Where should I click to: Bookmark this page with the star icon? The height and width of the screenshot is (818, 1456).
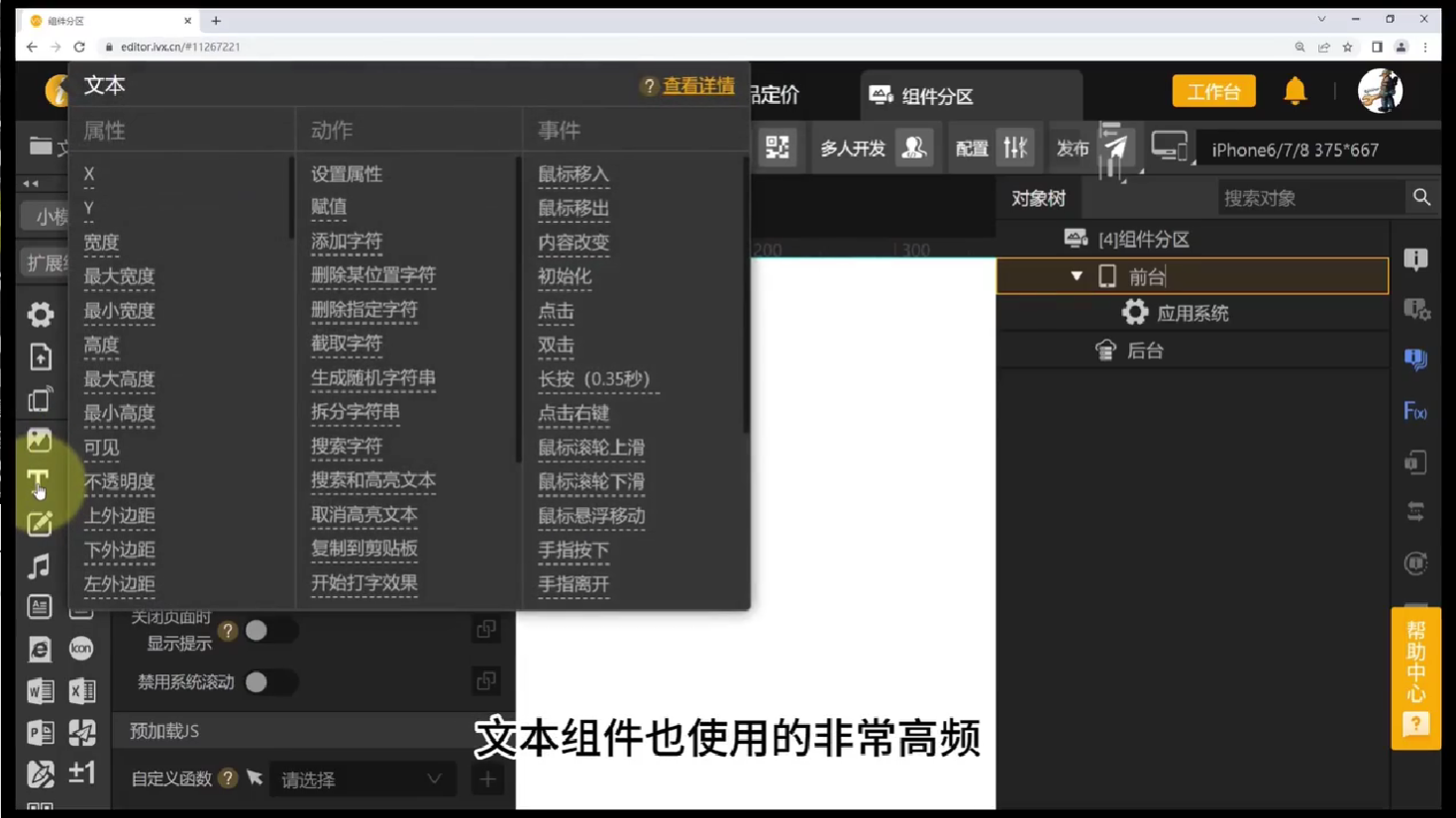tap(1347, 47)
